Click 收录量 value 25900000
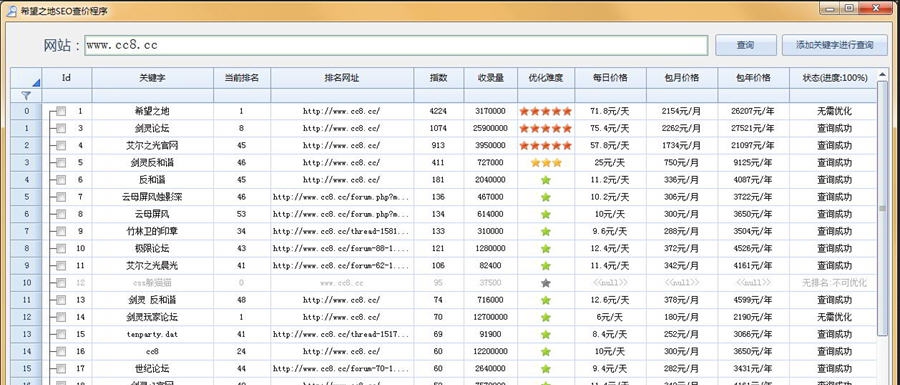The height and width of the screenshot is (385, 900). 491,129
